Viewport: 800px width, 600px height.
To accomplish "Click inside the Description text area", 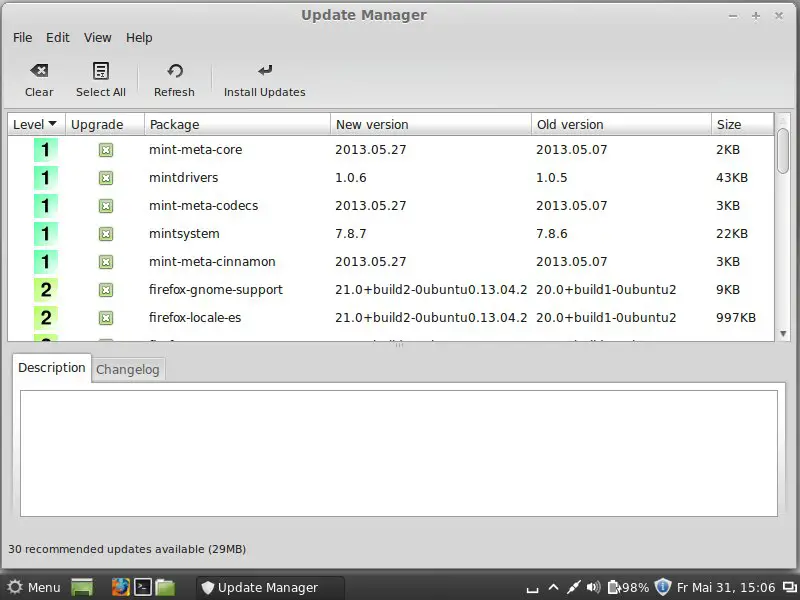I will coord(399,454).
